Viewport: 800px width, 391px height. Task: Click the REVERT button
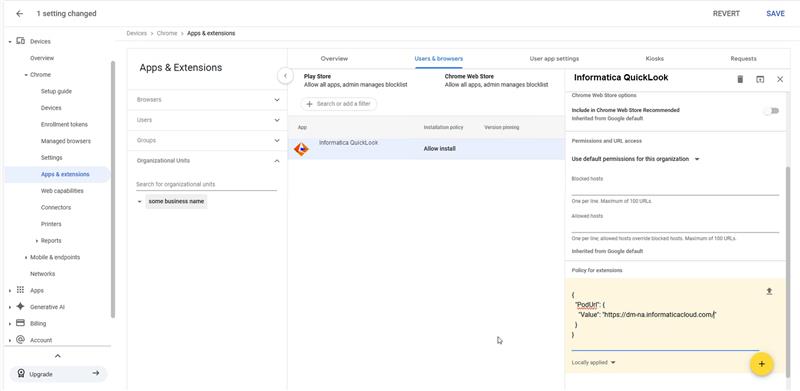pyautogui.click(x=726, y=14)
